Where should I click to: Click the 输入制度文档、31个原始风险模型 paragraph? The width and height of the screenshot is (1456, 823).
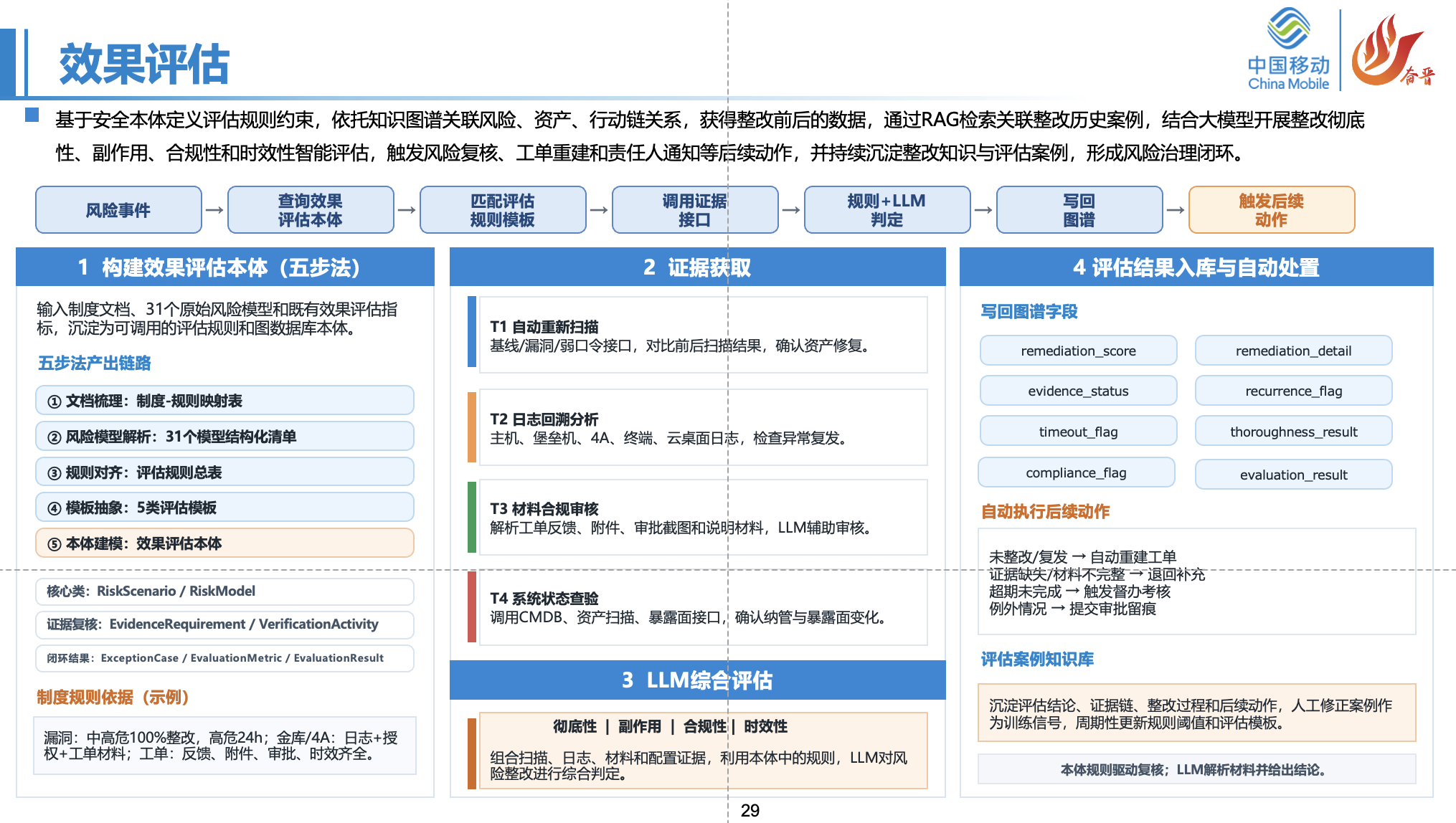click(217, 319)
